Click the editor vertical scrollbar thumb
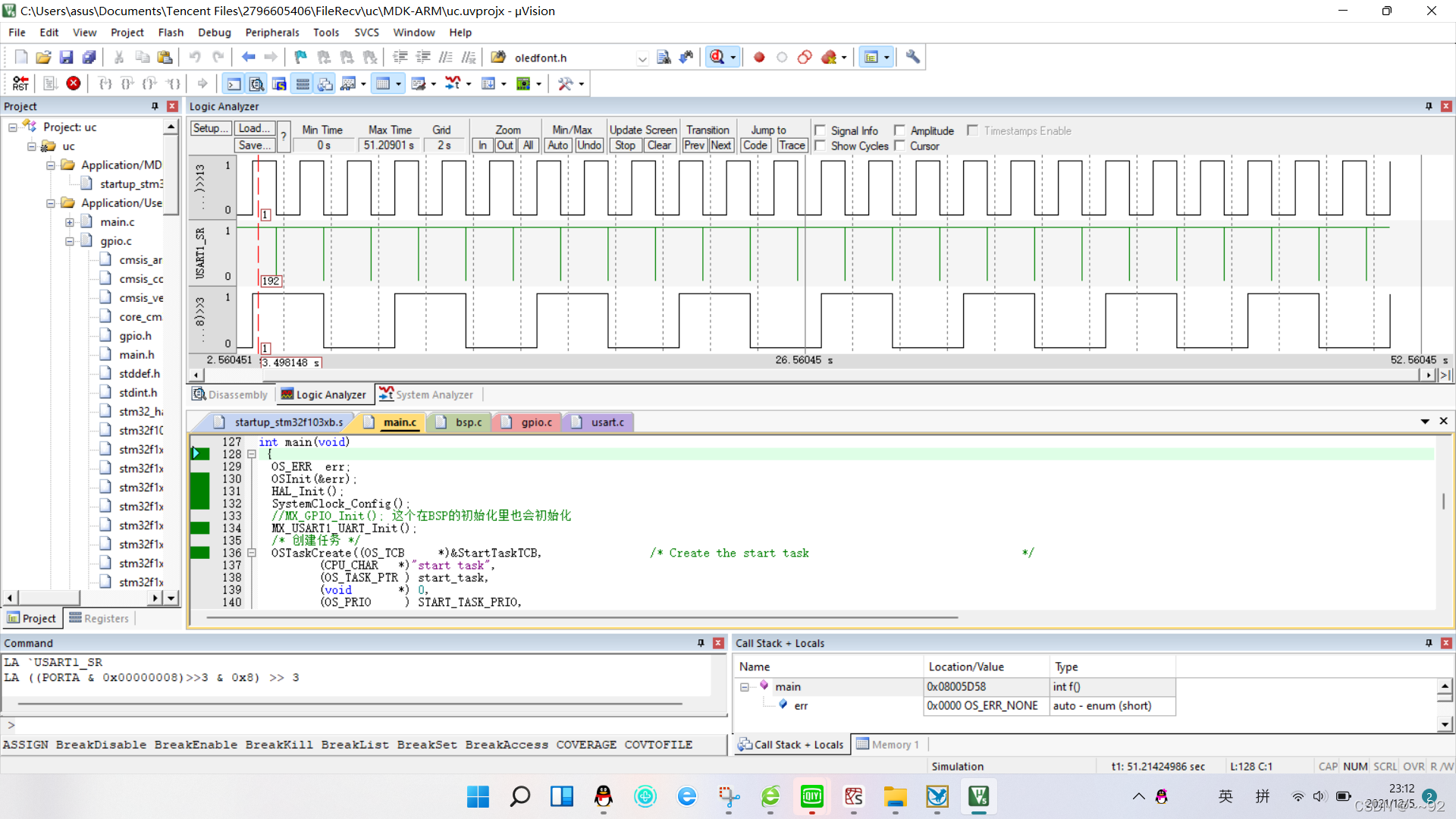 pyautogui.click(x=1444, y=501)
